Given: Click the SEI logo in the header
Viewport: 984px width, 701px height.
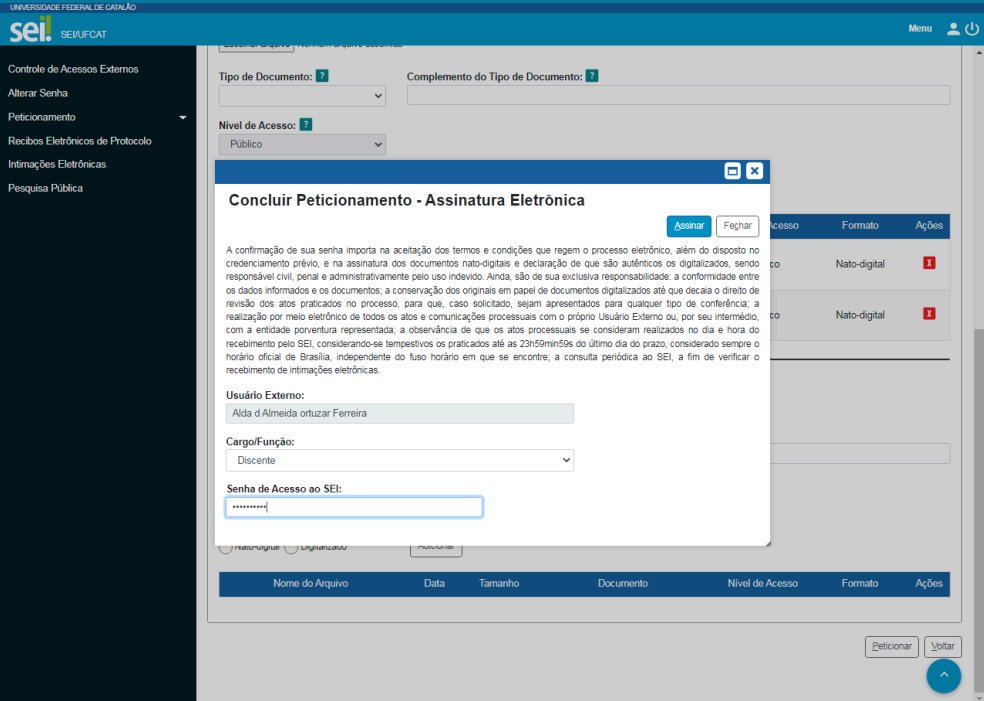Looking at the screenshot, I should tap(30, 29).
